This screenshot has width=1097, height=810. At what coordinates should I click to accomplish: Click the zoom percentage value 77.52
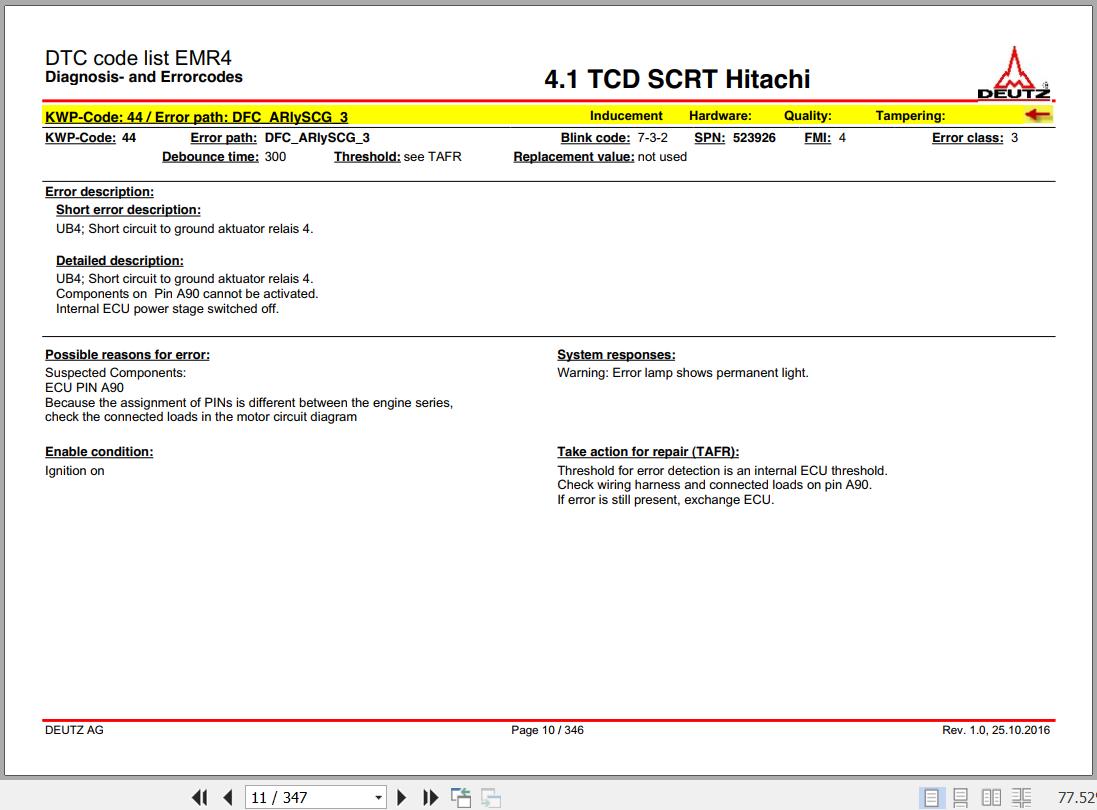click(x=1077, y=797)
